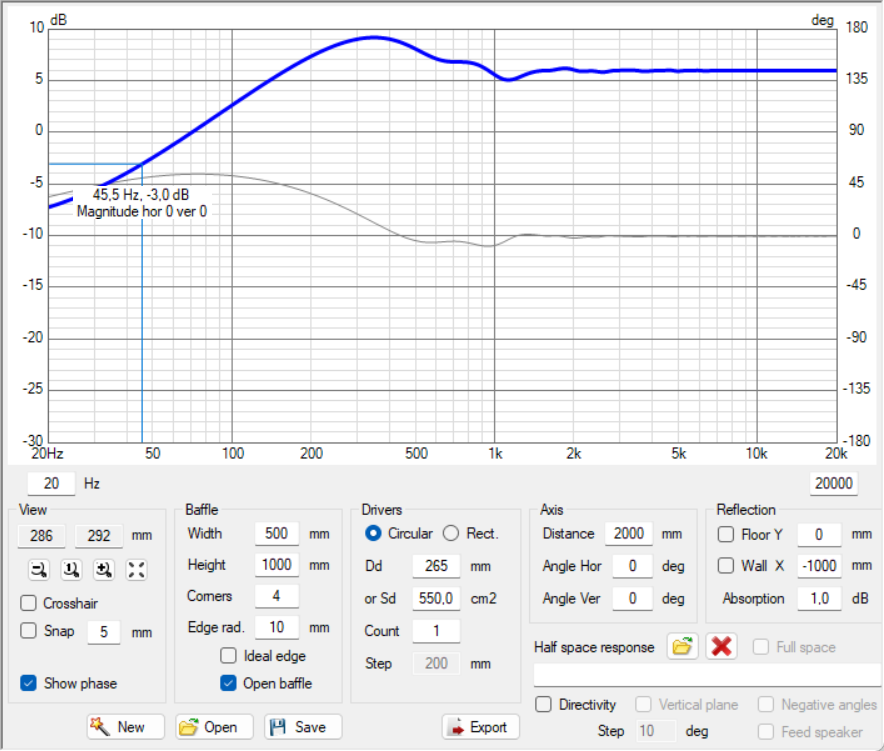Clear half space response with red X

(x=721, y=646)
